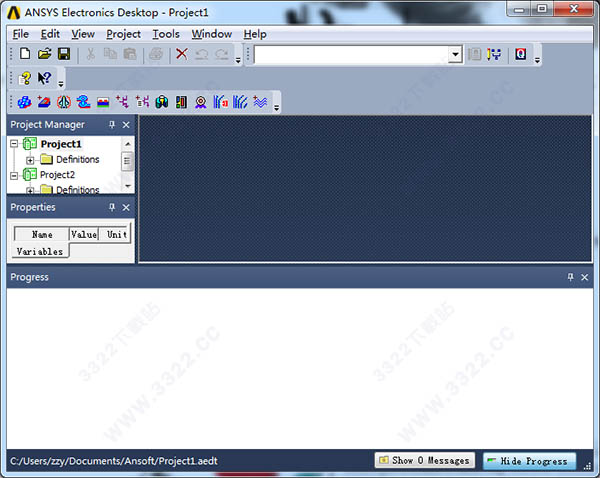Open the overflow arrow after the Q icon
Viewport: 600px width, 478px height.
coord(537,60)
